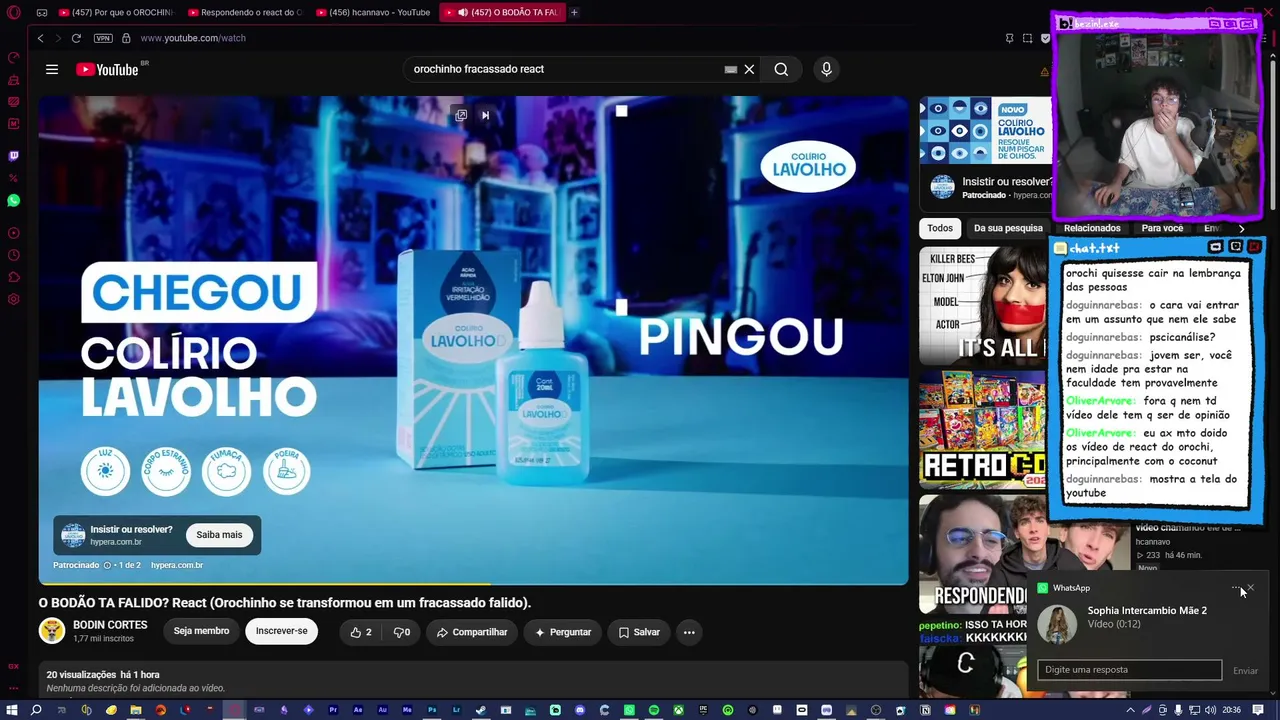Open Sophia Intercambio Mãe 2 notification
The height and width of the screenshot is (720, 1280).
tap(1147, 617)
